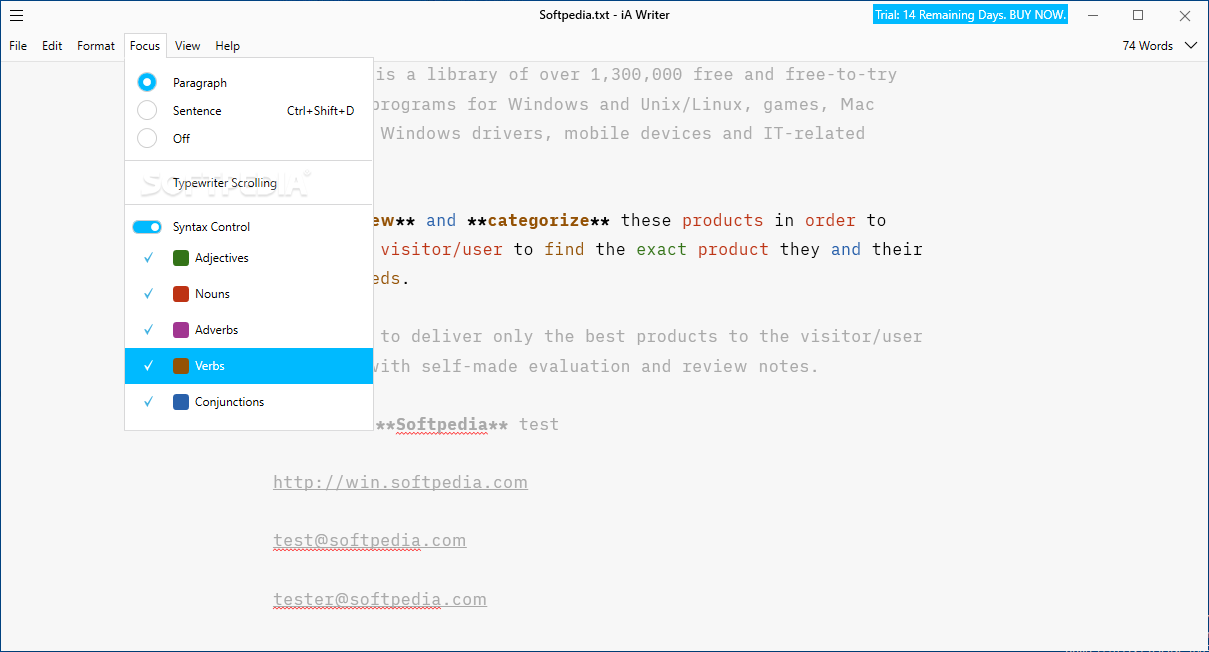Toggle the Syntax Control switch
This screenshot has width=1209, height=652.
[147, 227]
